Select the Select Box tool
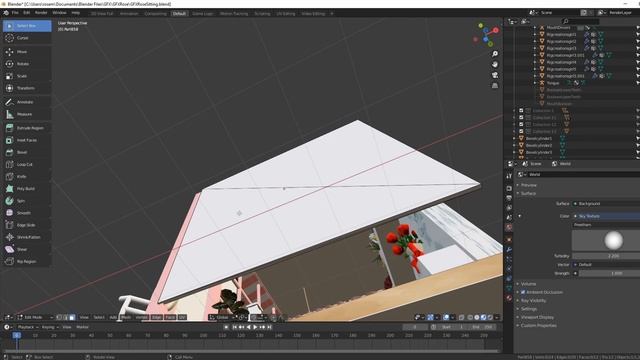 coord(27,26)
